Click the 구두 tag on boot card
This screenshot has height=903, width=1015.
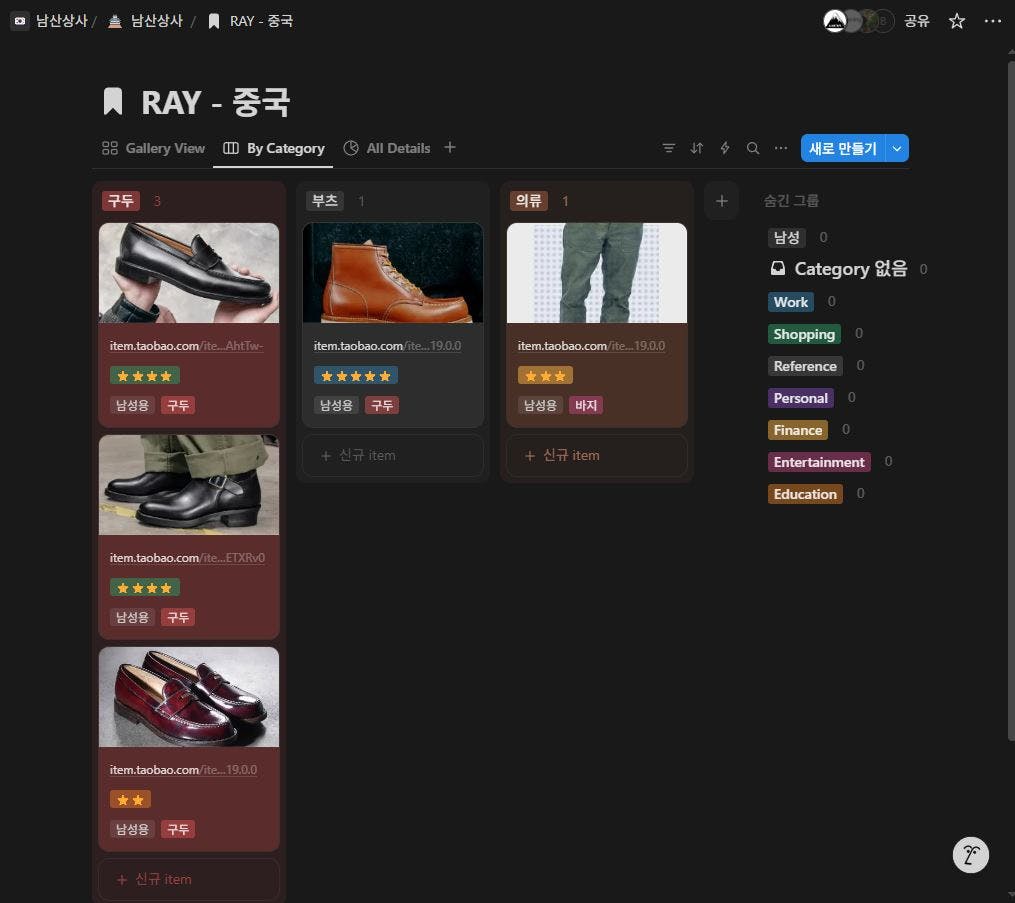point(382,405)
